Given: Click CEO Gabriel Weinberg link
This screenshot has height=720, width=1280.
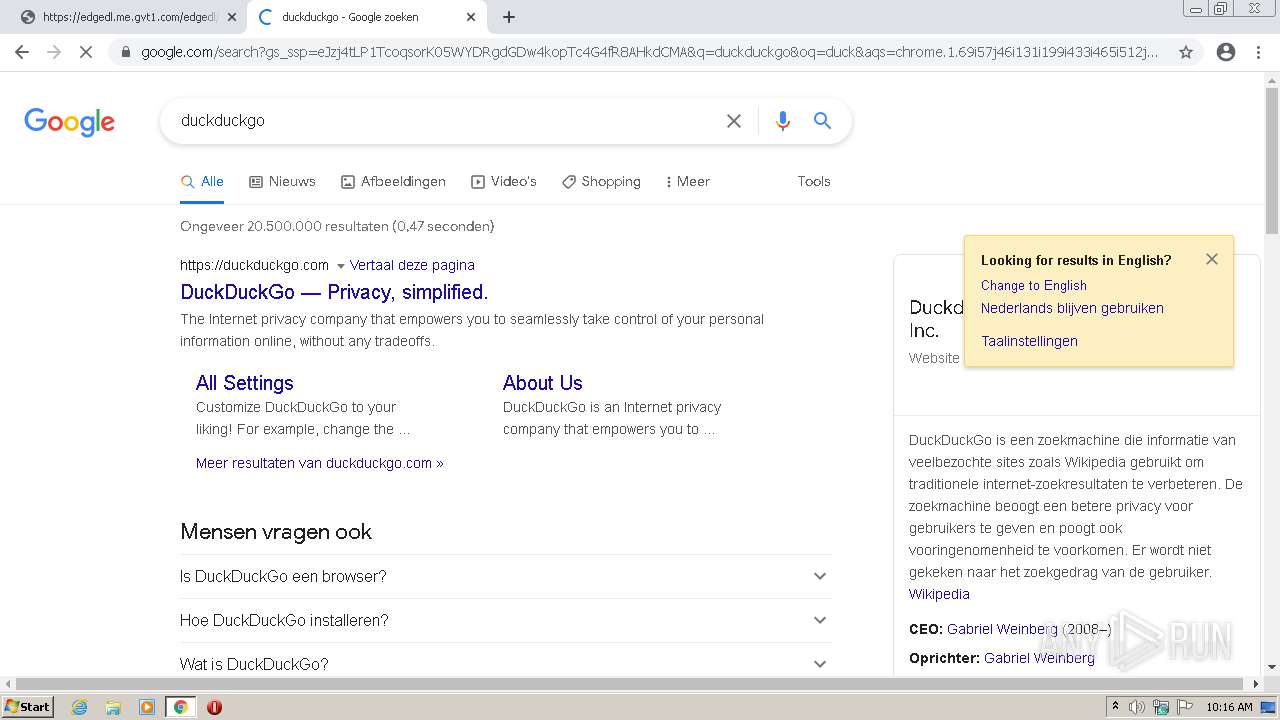Looking at the screenshot, I should pyautogui.click(x=1003, y=629).
